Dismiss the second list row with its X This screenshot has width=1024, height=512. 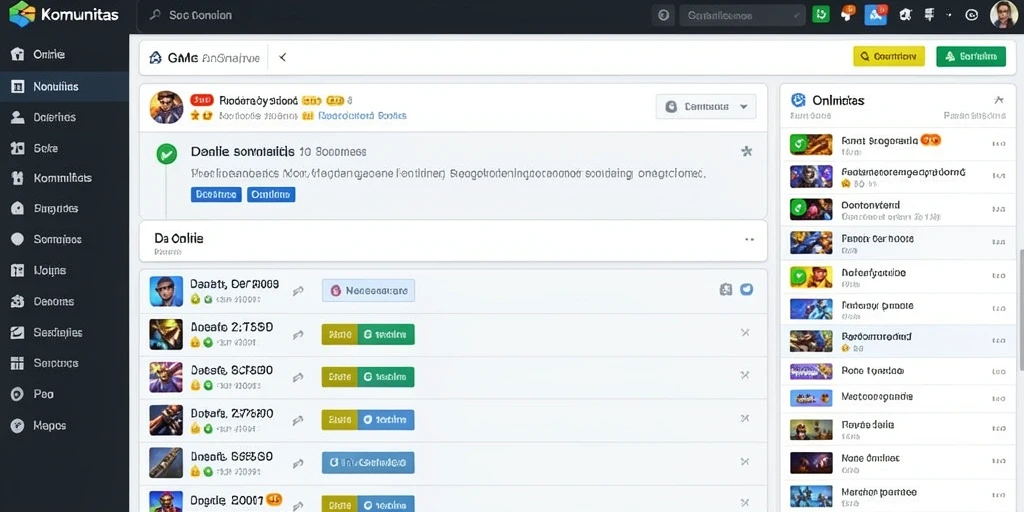click(744, 332)
